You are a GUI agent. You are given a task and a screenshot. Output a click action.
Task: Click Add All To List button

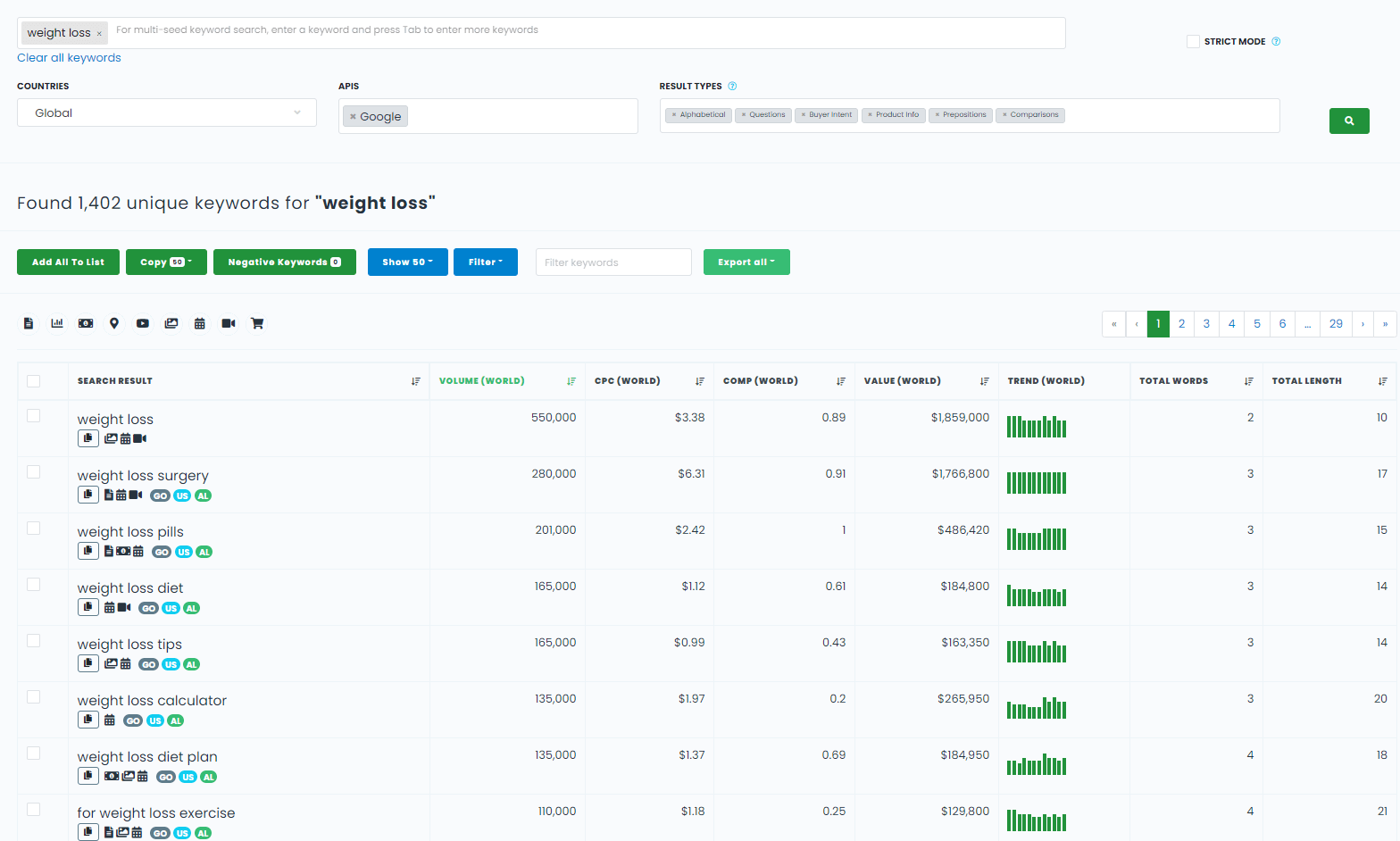point(68,262)
